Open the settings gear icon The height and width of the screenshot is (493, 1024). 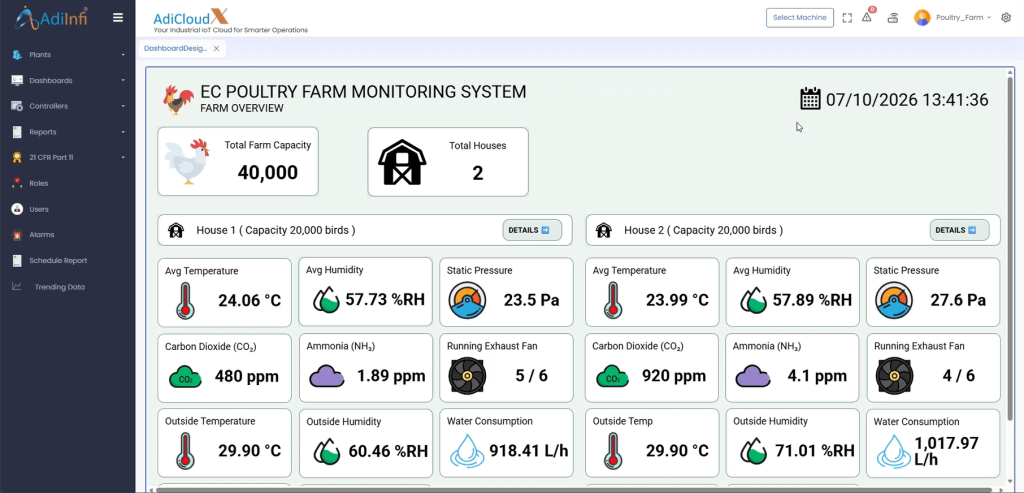coord(1006,18)
